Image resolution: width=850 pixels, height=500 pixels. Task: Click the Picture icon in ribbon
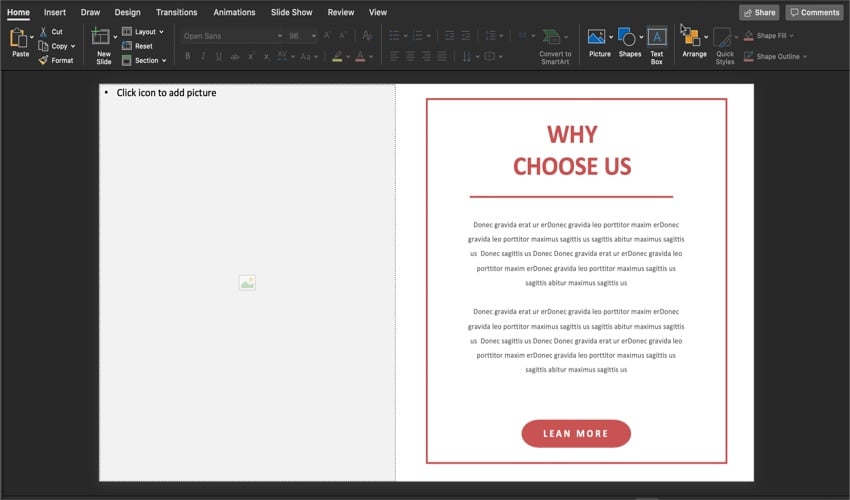click(x=597, y=37)
